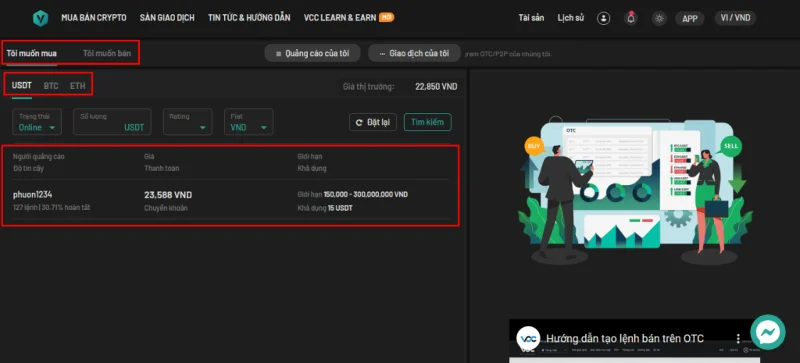Image resolution: width=800 pixels, height=363 pixels.
Task: Select the USDT coin tab
Action: 22,86
